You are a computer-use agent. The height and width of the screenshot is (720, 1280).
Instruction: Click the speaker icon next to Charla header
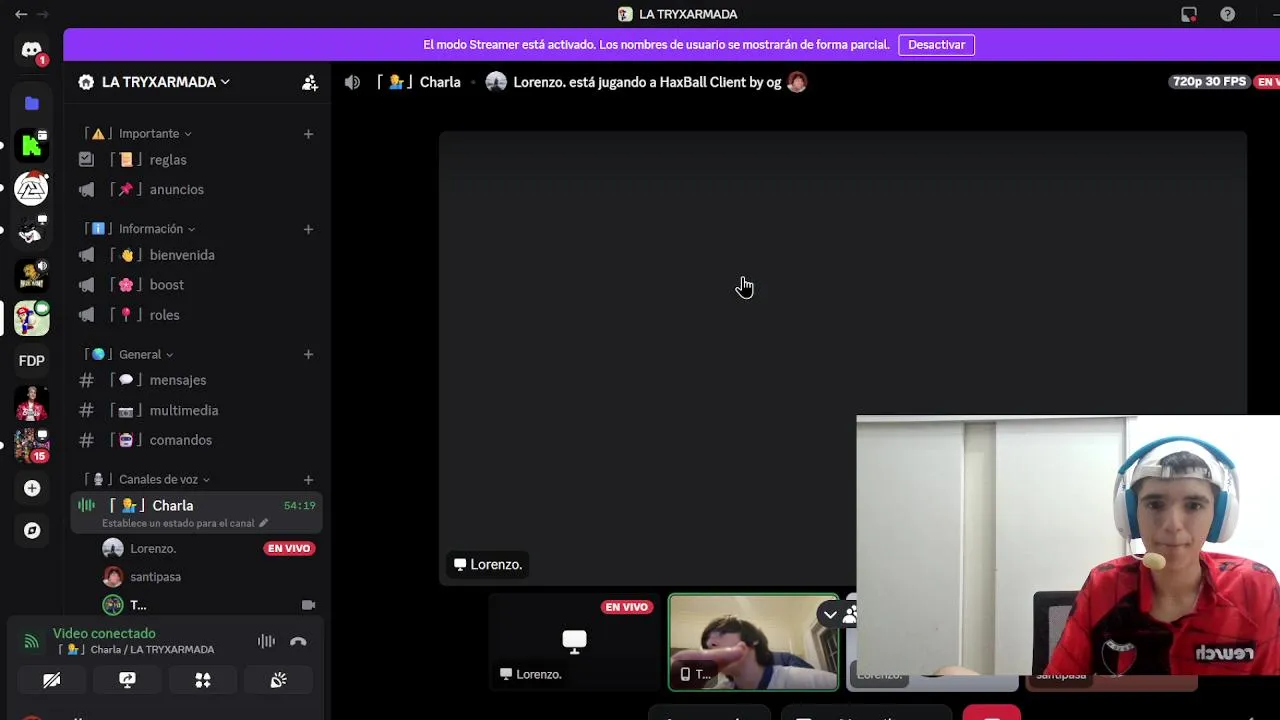[352, 82]
